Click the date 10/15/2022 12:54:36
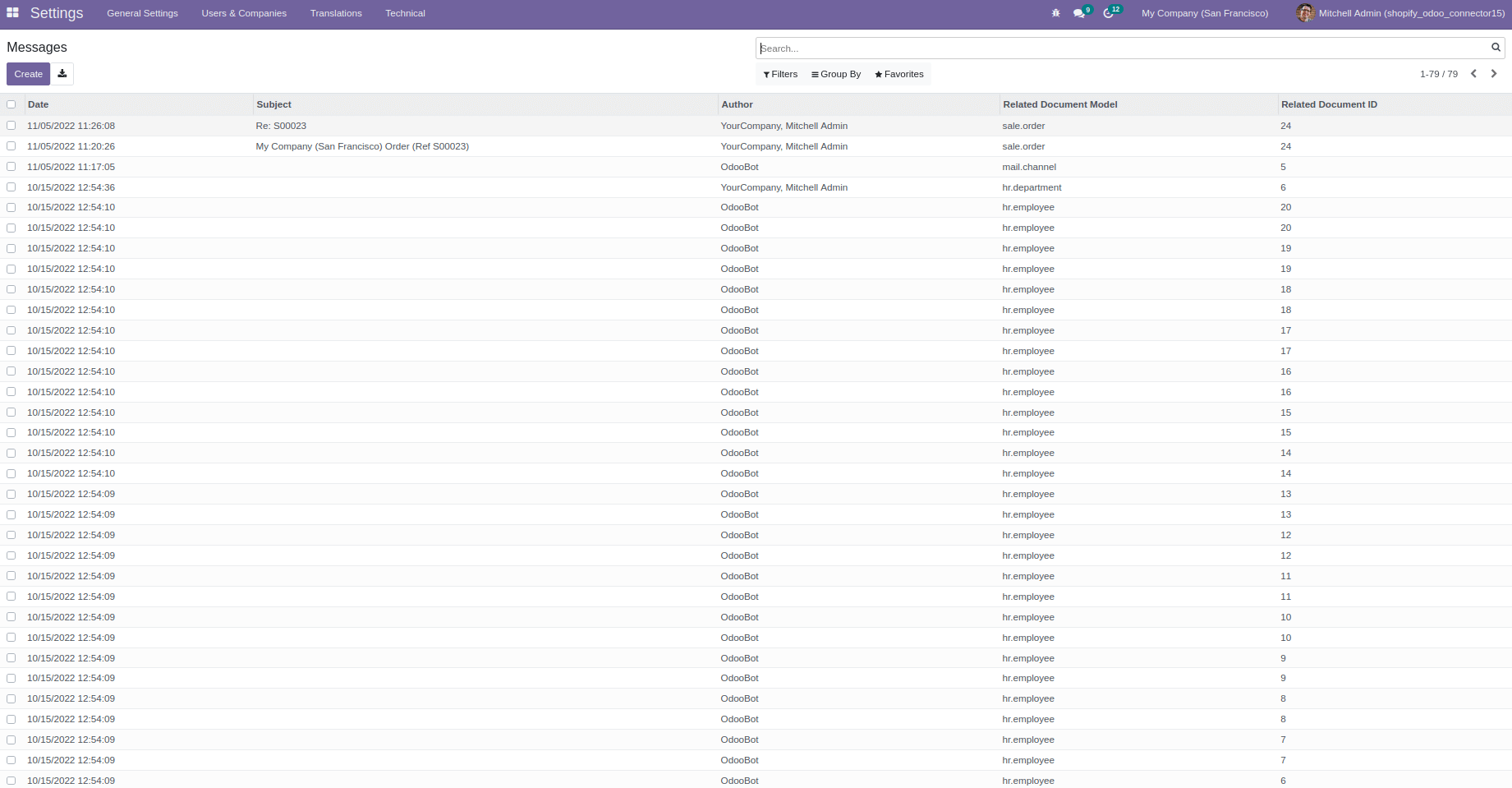Image resolution: width=1512 pixels, height=788 pixels. click(x=71, y=187)
